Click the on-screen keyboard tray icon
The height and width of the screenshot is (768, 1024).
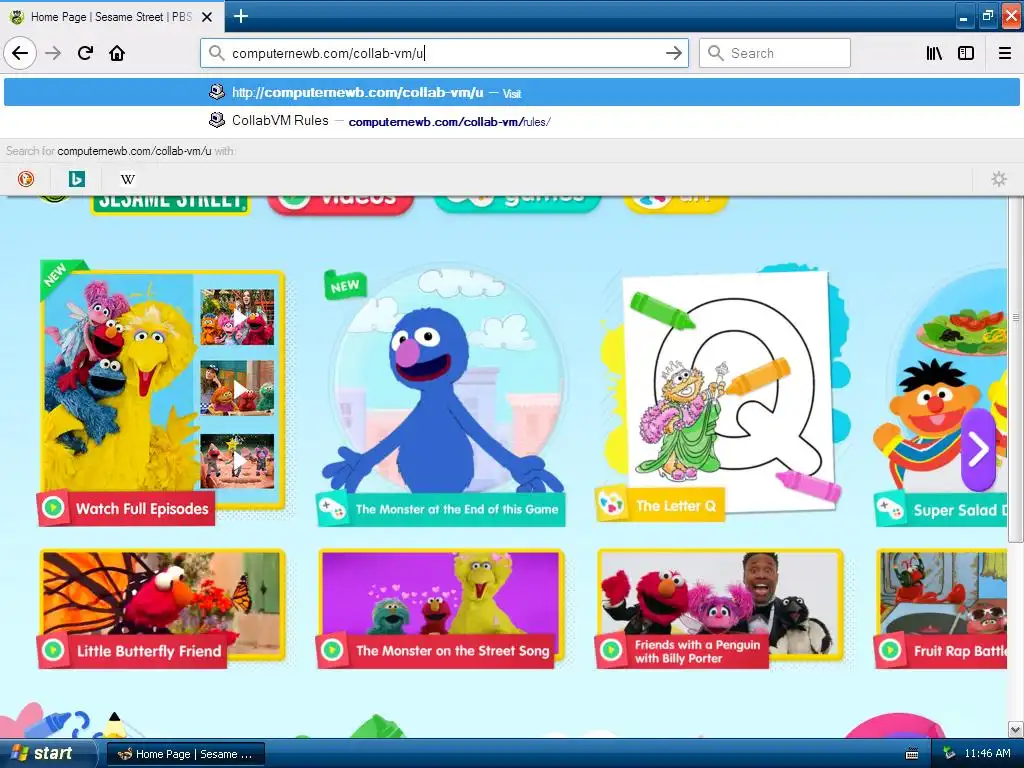[x=912, y=754]
